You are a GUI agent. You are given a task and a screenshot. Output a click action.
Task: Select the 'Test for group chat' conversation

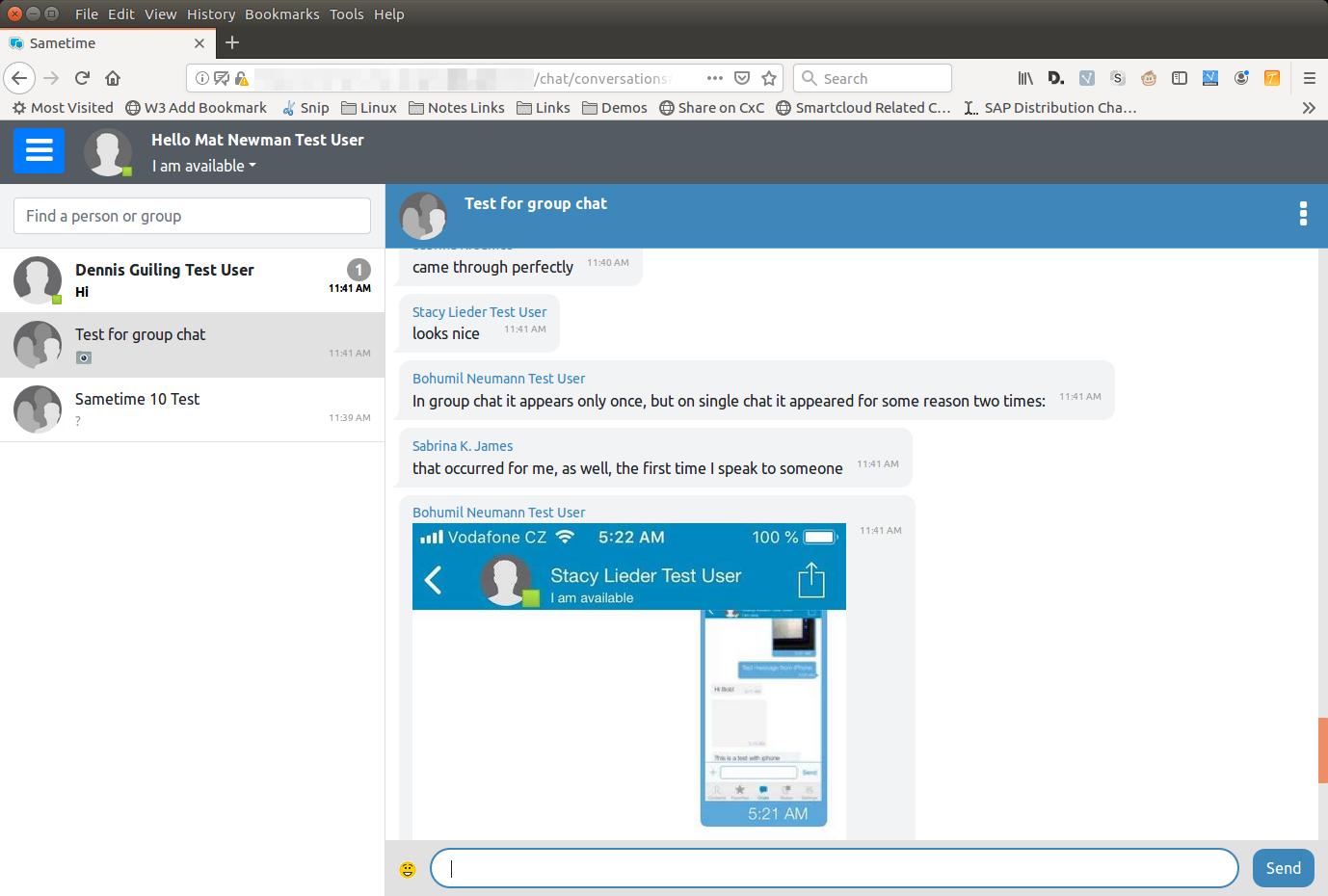192,345
